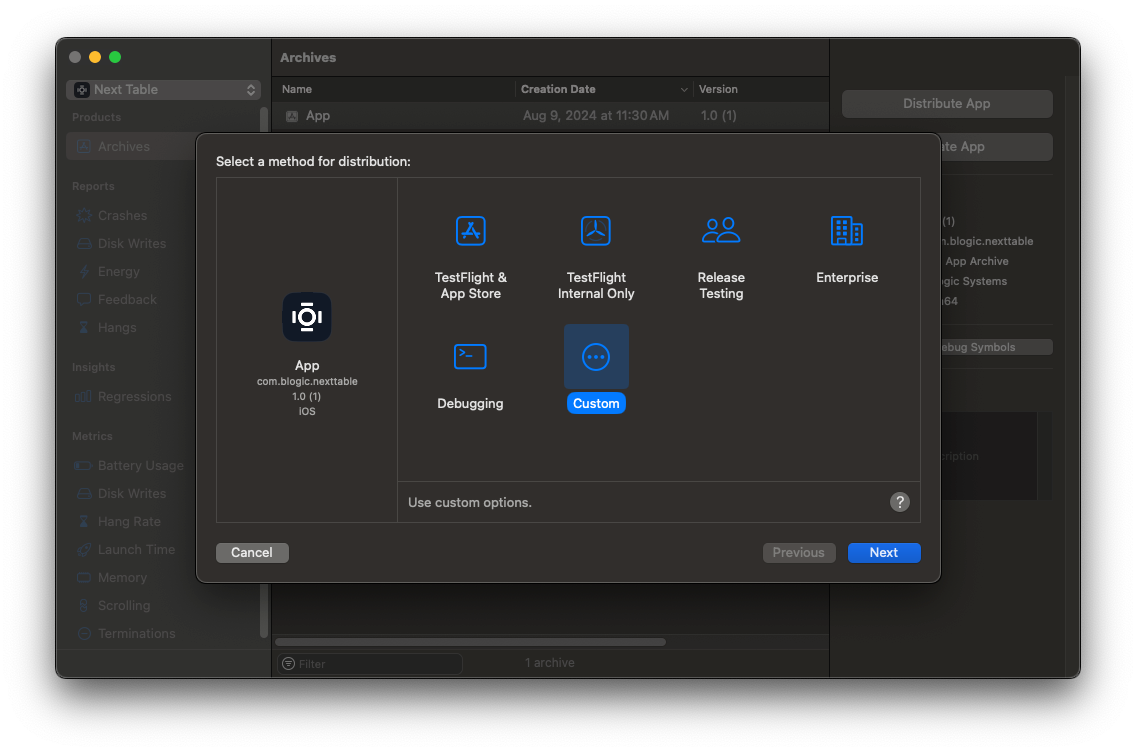View the Energy report
Image resolution: width=1136 pixels, height=752 pixels.
120,271
